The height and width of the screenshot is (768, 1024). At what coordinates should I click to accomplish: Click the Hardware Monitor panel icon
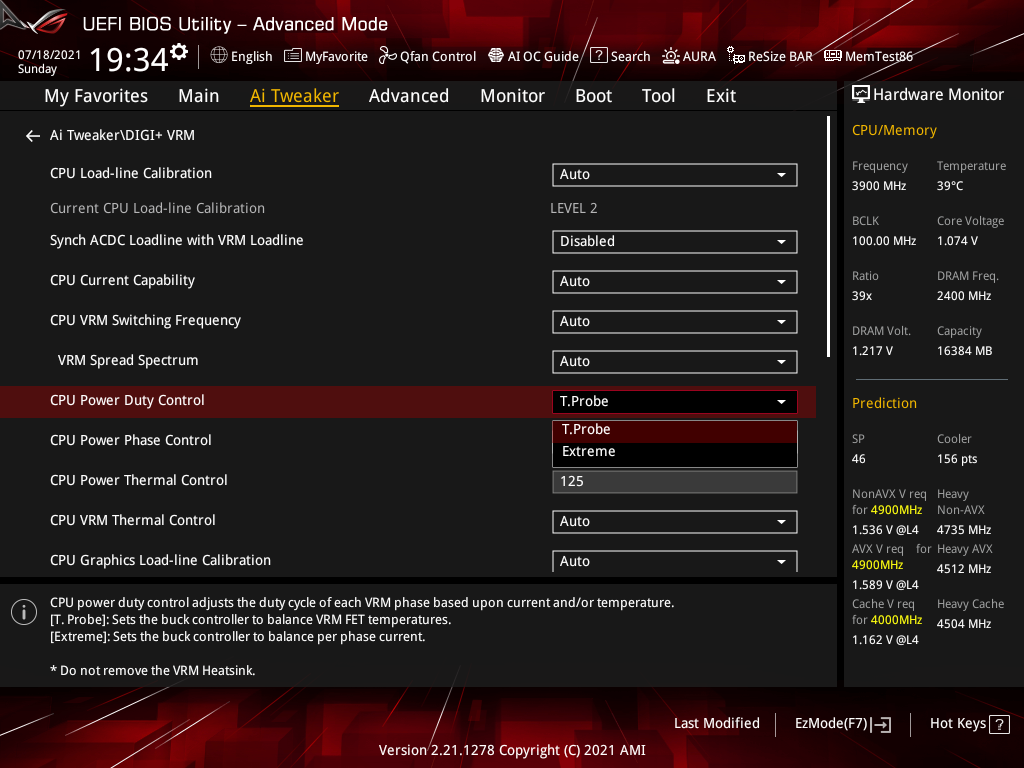coord(861,93)
